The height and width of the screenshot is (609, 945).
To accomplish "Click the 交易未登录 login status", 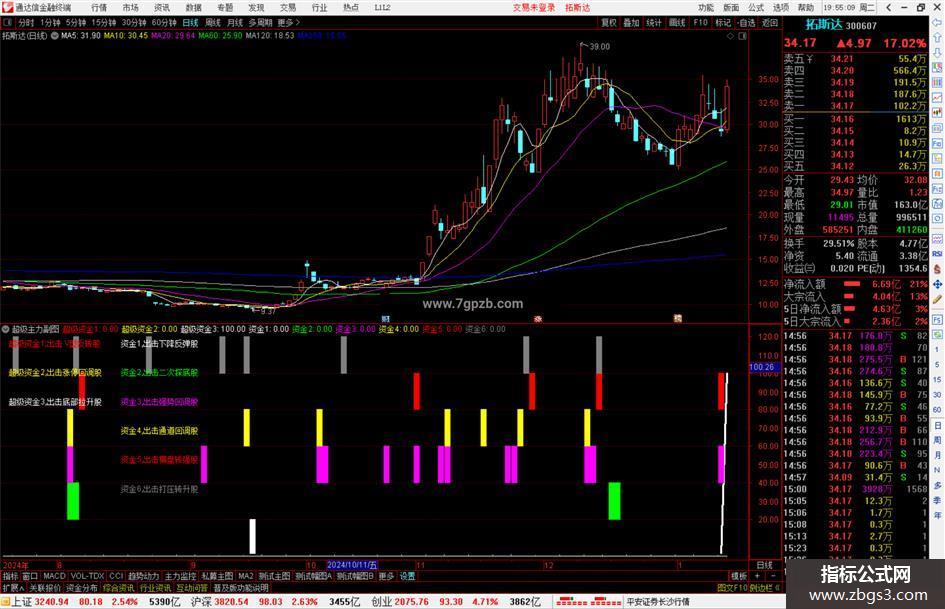I will pyautogui.click(x=534, y=7).
